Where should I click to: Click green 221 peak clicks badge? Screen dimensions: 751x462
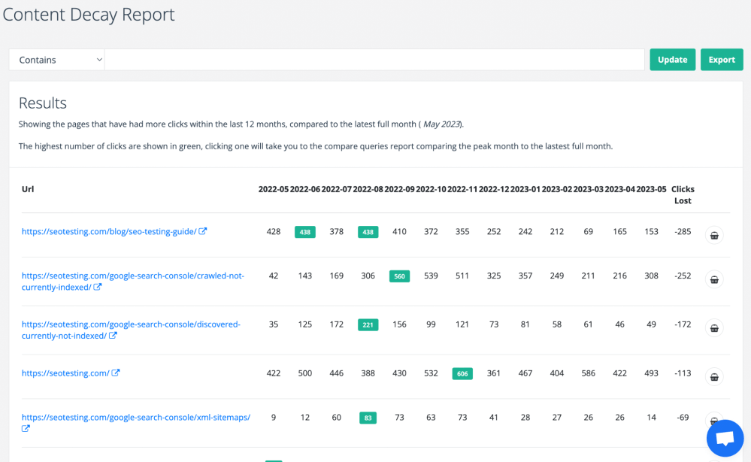(367, 325)
